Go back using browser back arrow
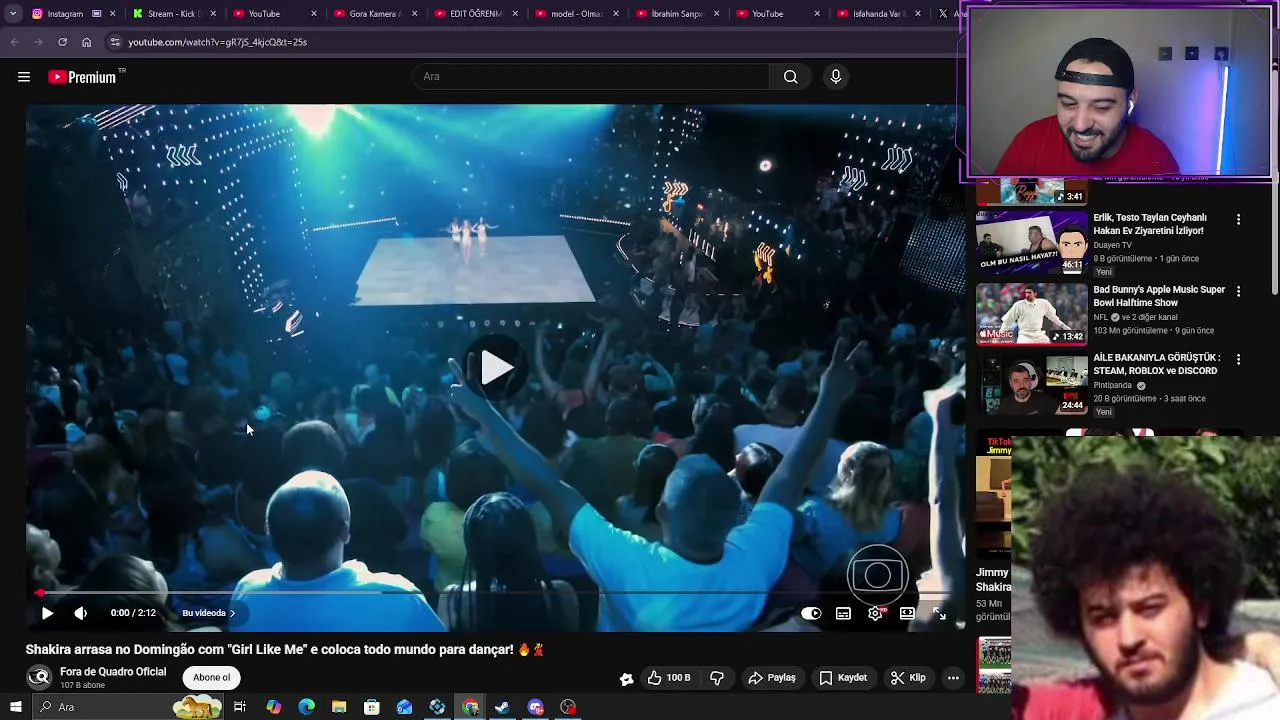This screenshot has width=1280, height=720. click(x=14, y=42)
